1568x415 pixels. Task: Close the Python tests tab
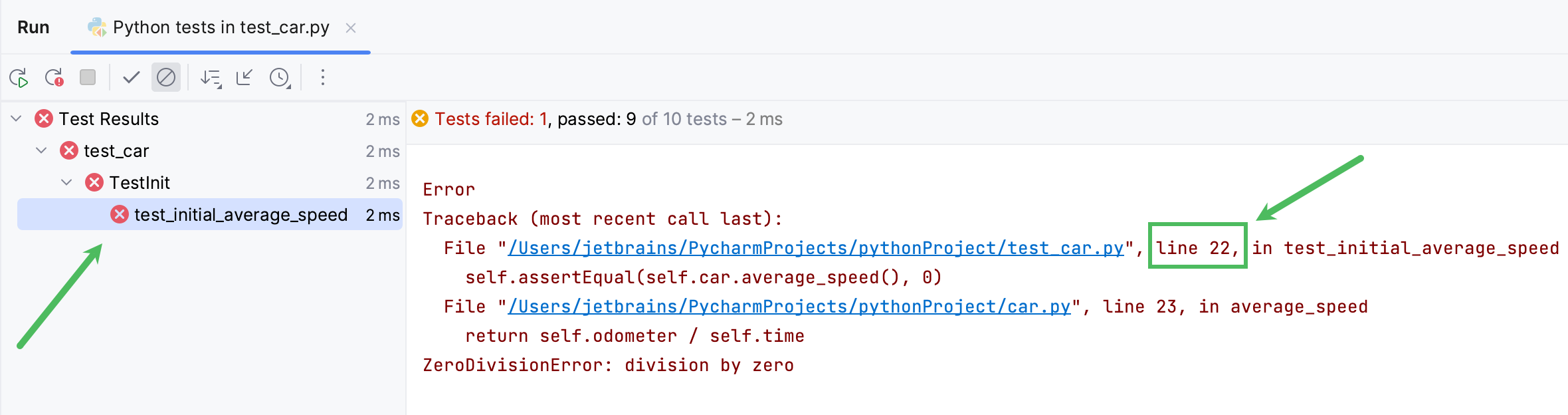coord(351,28)
